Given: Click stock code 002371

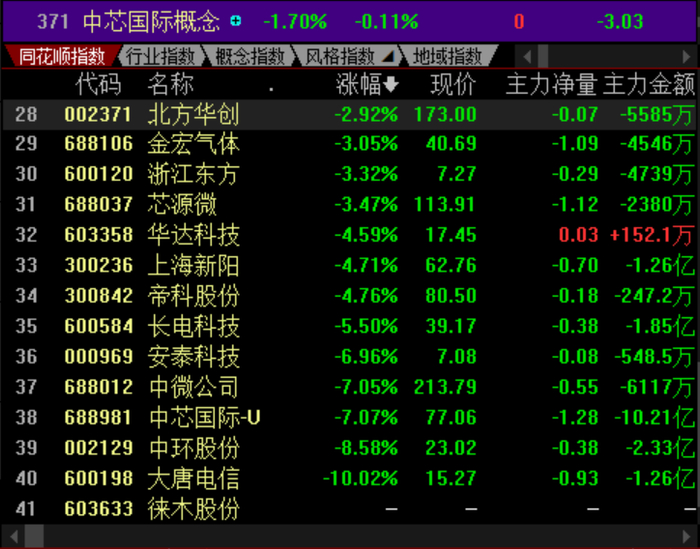Looking at the screenshot, I should coord(98,114).
